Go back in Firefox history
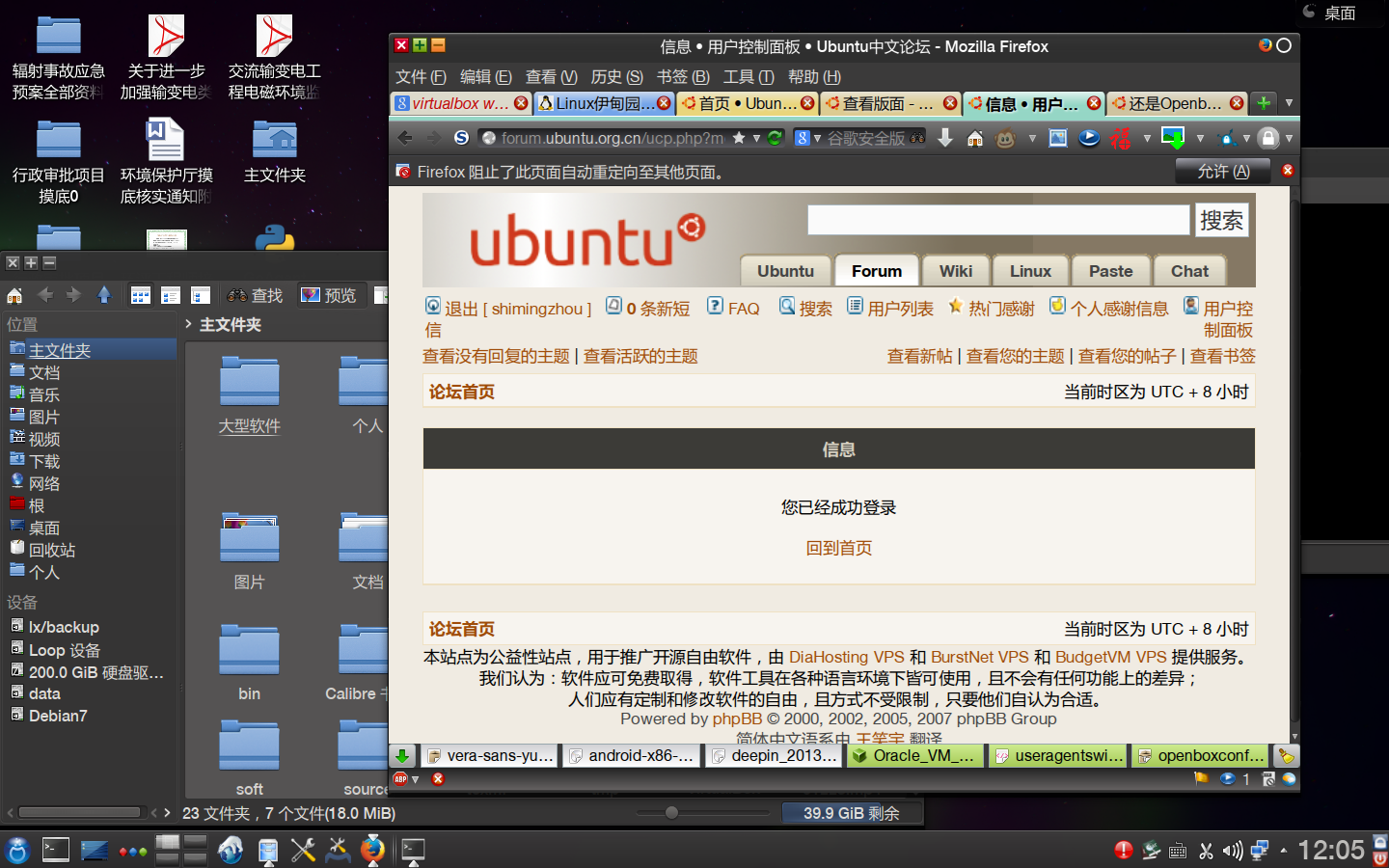1389x868 pixels. tap(405, 138)
